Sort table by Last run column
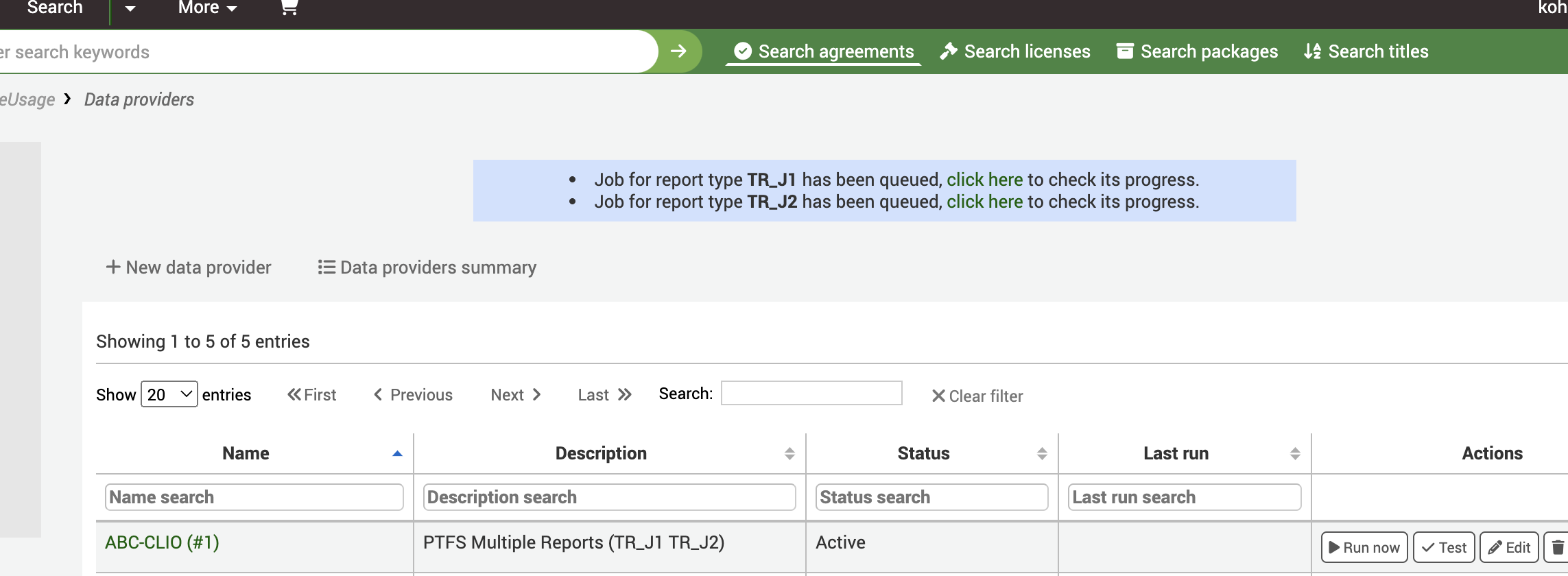 1176,453
